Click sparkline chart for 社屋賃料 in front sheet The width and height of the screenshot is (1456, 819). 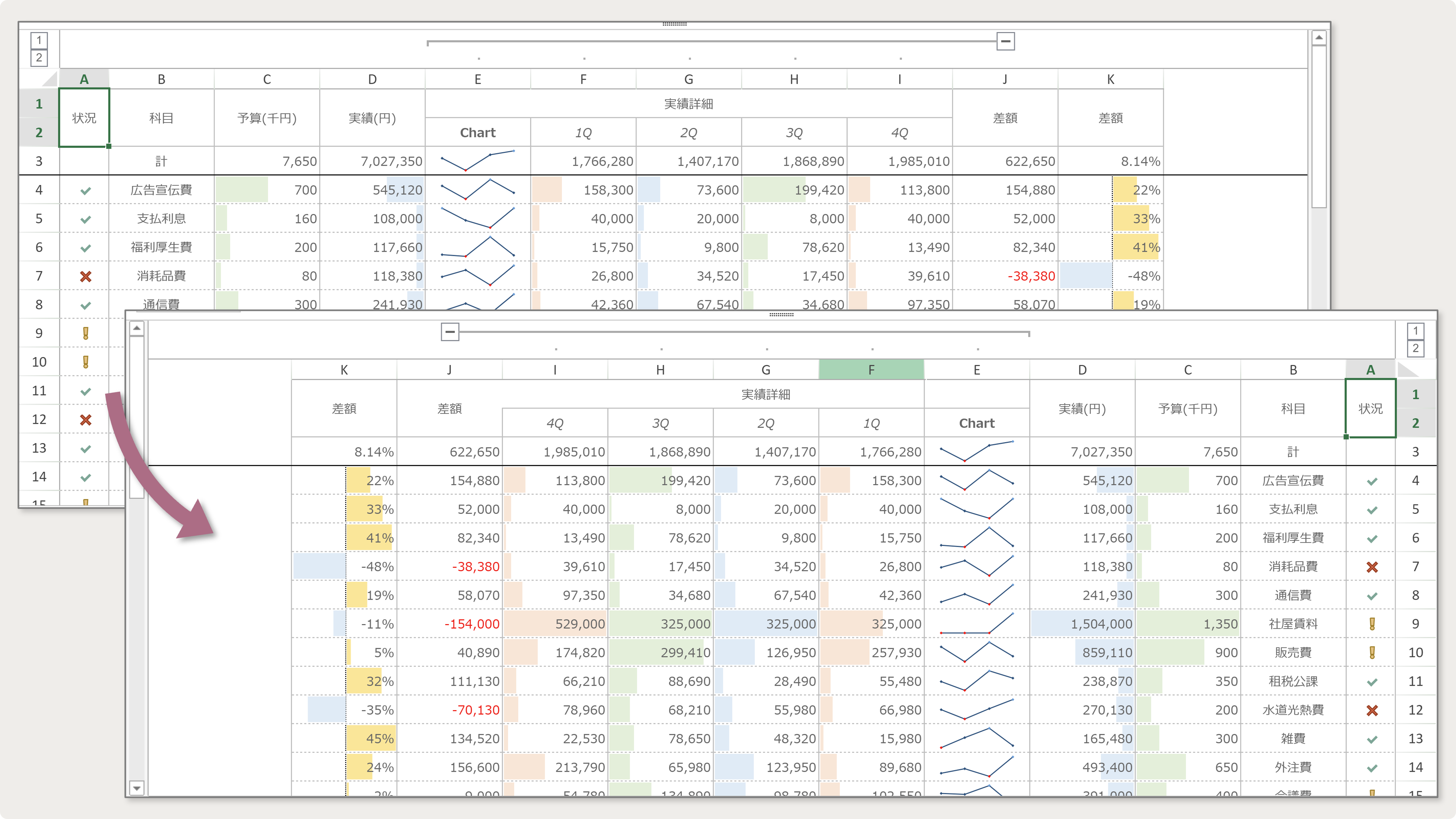[x=977, y=623]
